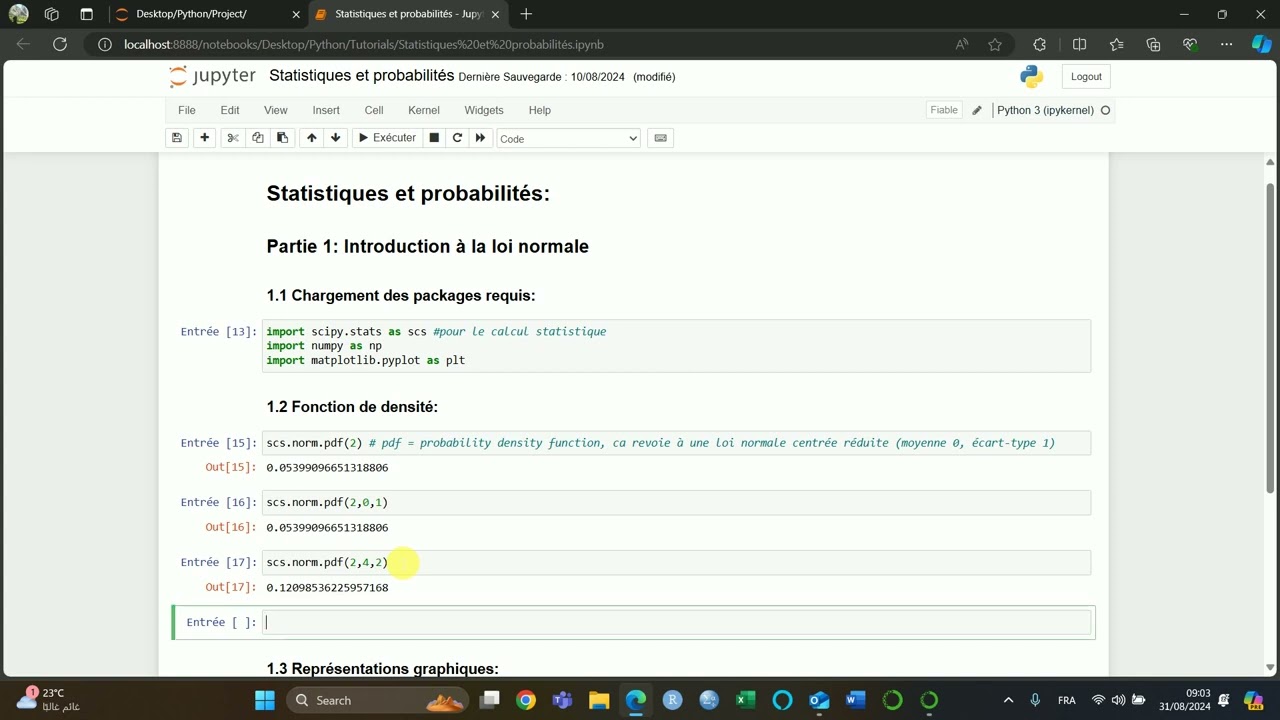
Task: Click the Fiable trusted notebook button
Action: tap(944, 110)
